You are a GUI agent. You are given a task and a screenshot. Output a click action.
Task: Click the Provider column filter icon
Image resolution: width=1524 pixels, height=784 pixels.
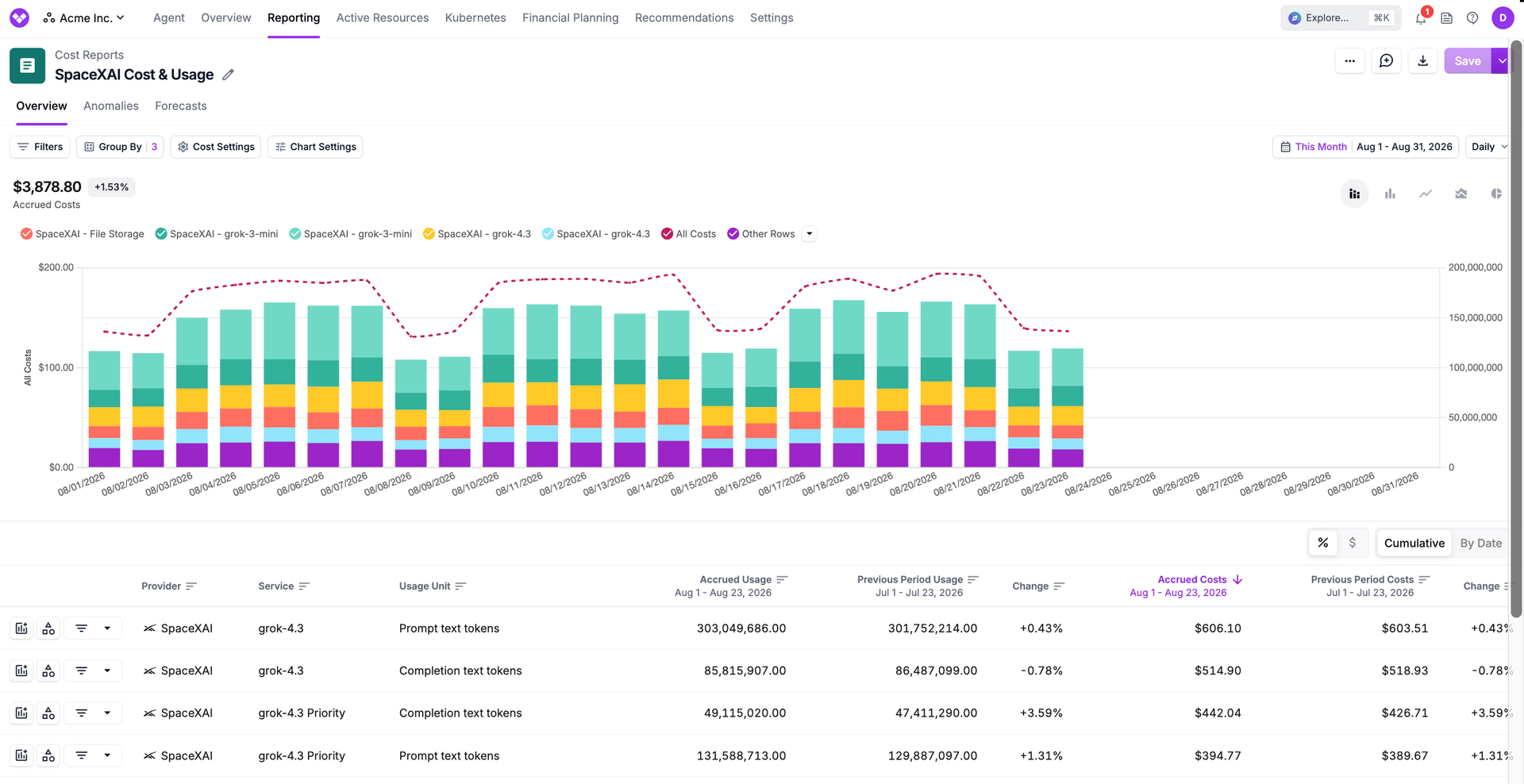tap(190, 586)
